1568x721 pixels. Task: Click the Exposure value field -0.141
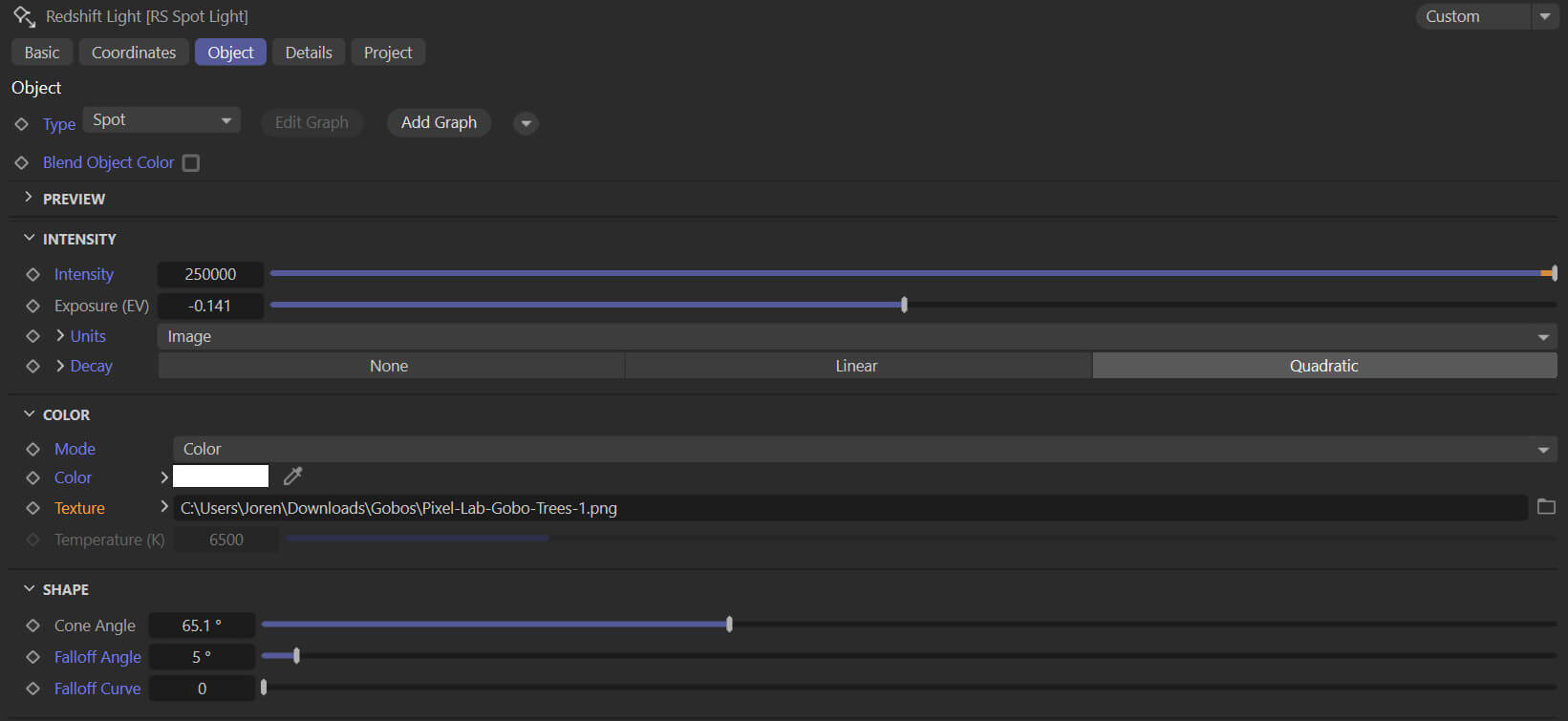[x=210, y=306]
